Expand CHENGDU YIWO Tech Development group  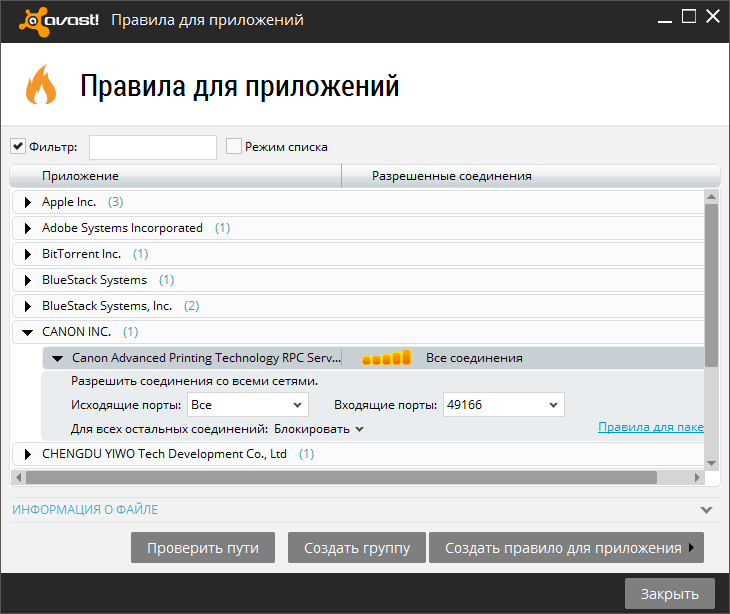(x=27, y=454)
